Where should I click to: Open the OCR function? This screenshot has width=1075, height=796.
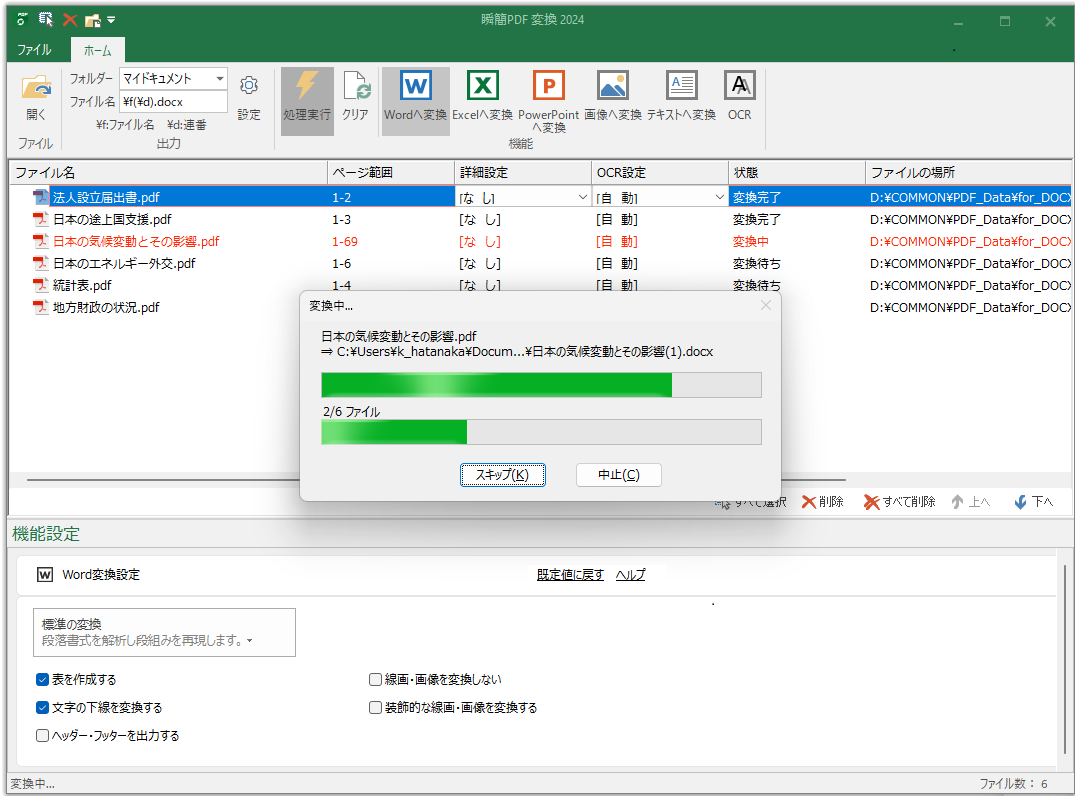point(739,86)
